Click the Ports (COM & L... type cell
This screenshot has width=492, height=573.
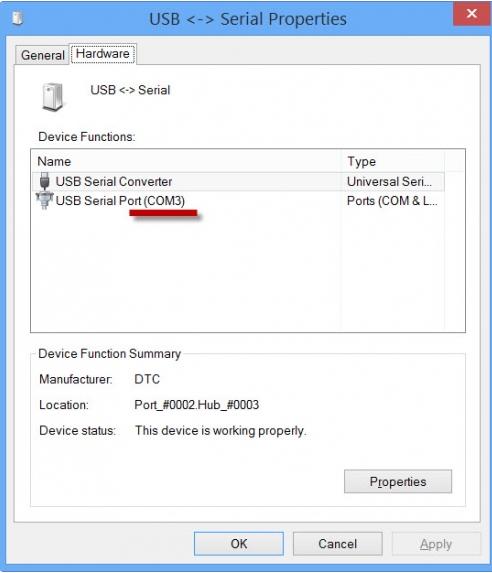coord(392,201)
